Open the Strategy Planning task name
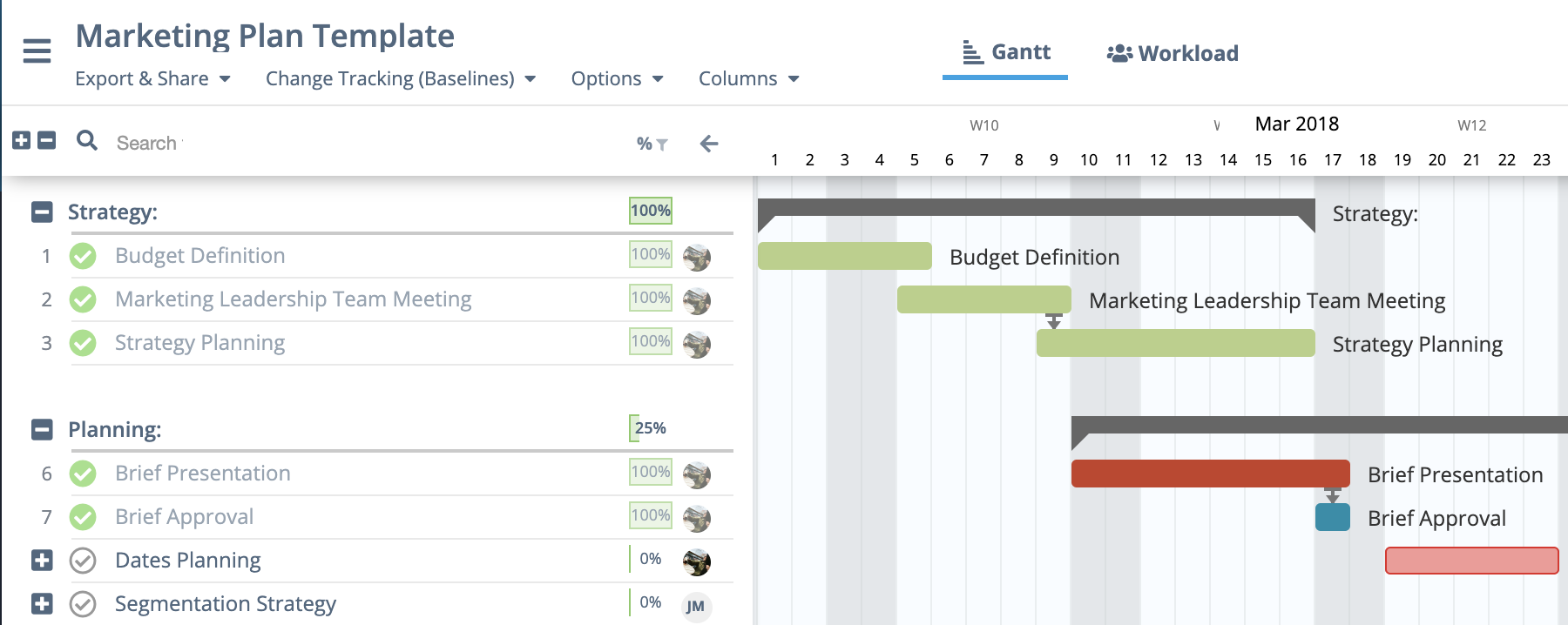Image resolution: width=1568 pixels, height=625 pixels. 200,343
